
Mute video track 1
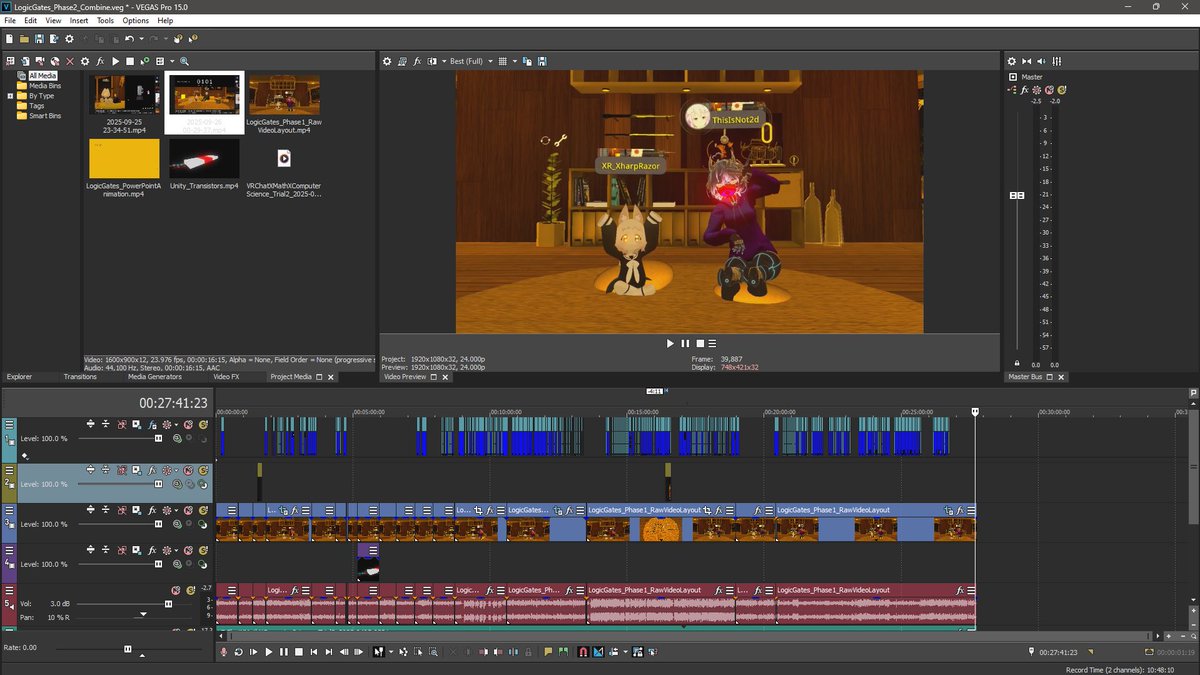188,424
